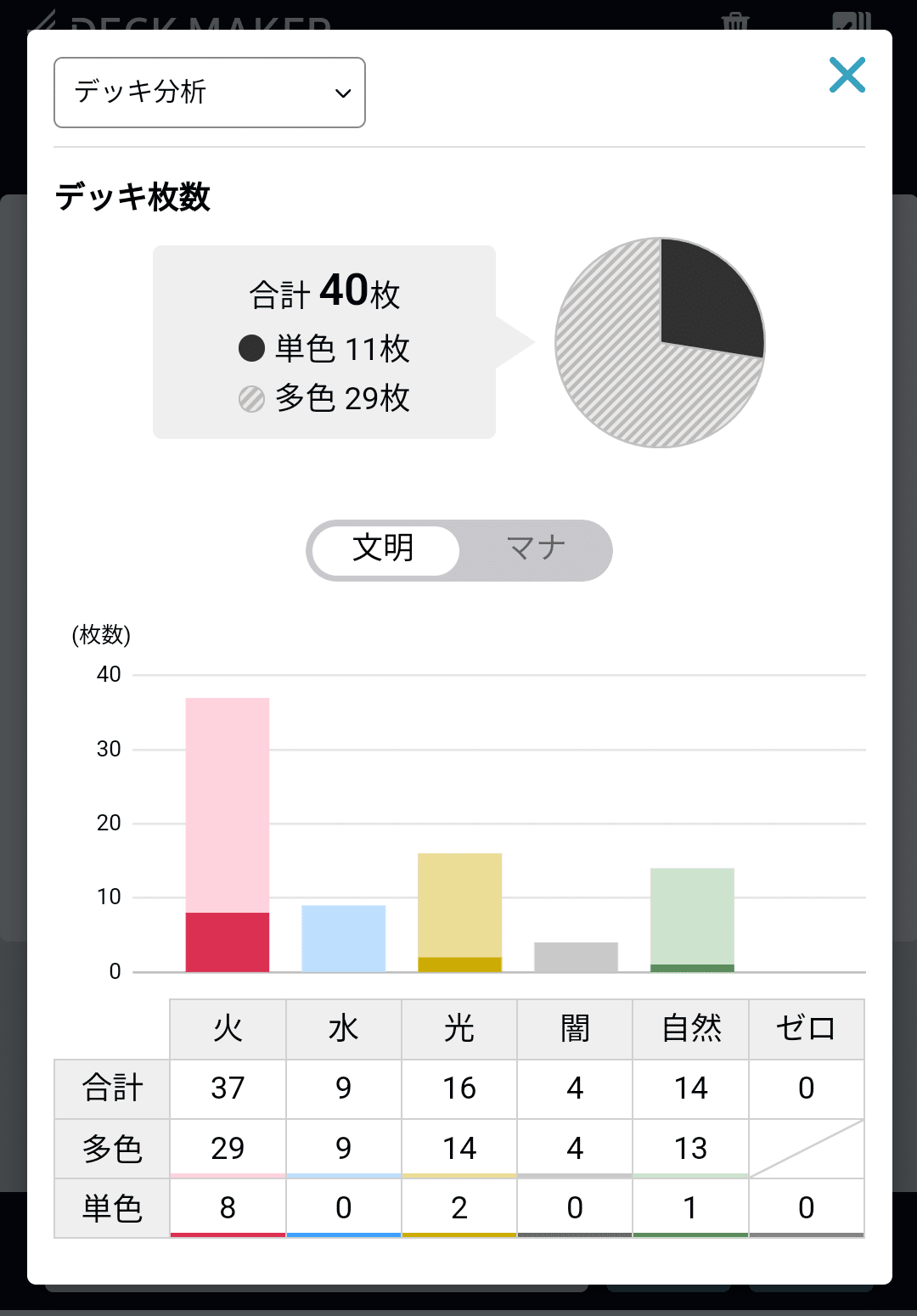This screenshot has width=917, height=1316.
Task: Select the 火 column header
Action: click(228, 1029)
